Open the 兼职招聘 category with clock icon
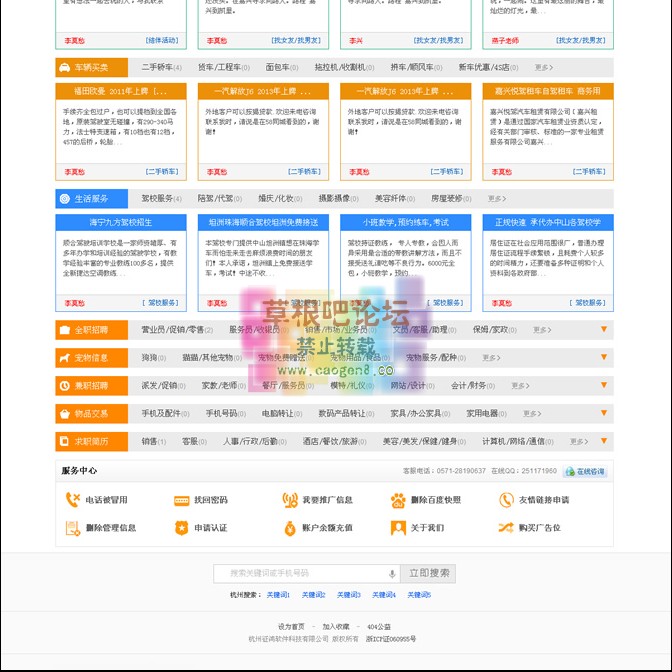This screenshot has width=672, height=672. click(91, 385)
